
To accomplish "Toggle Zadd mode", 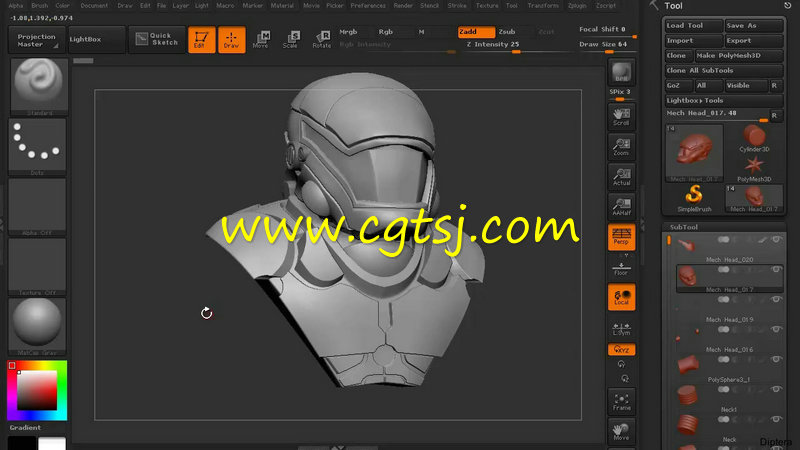I will coord(476,32).
